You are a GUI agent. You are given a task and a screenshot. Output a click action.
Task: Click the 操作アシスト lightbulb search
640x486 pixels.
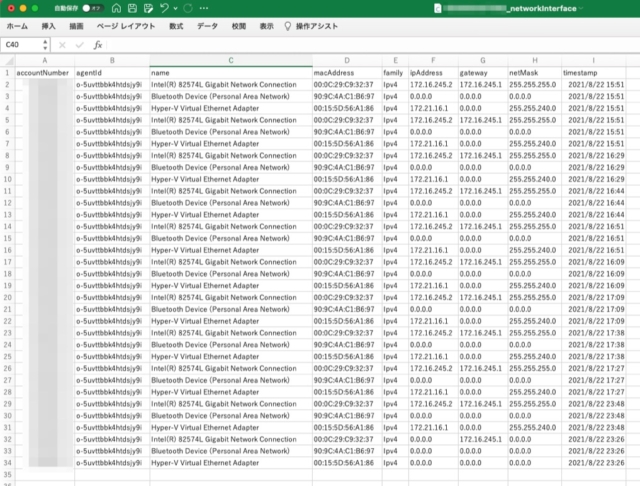[x=311, y=27]
